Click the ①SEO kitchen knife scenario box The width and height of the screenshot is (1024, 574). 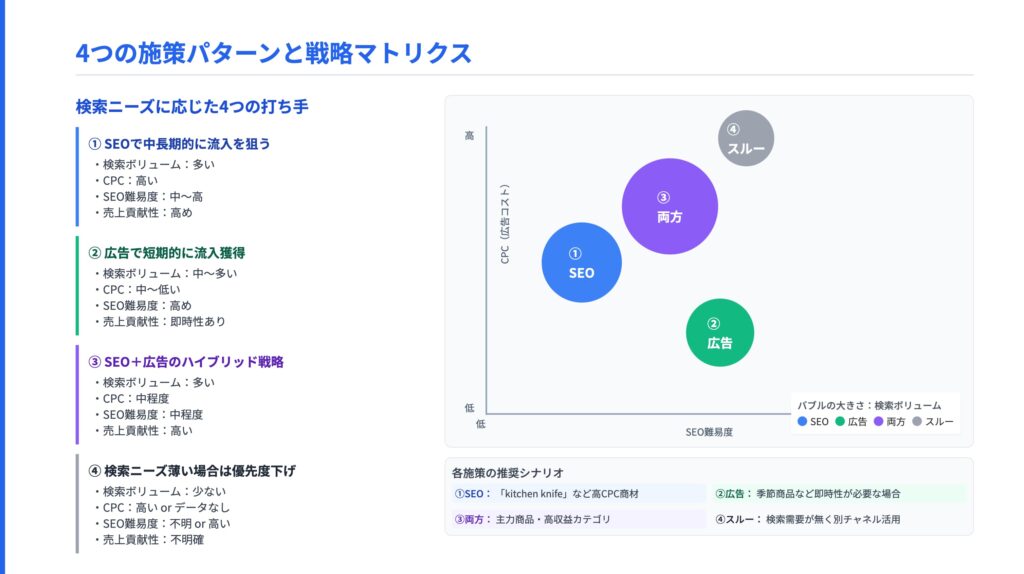[x=578, y=494]
